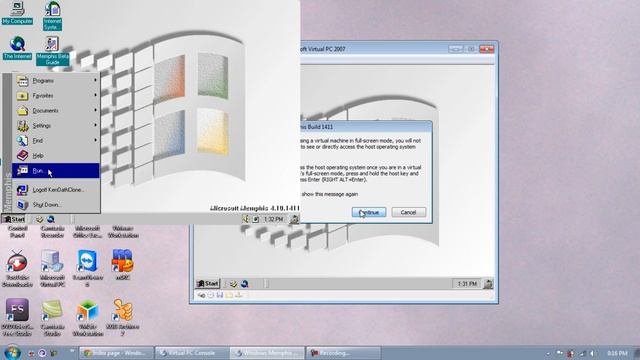Image resolution: width=640 pixels, height=360 pixels.
Task: Expand the Settings submenu arrow
Action: point(95,125)
